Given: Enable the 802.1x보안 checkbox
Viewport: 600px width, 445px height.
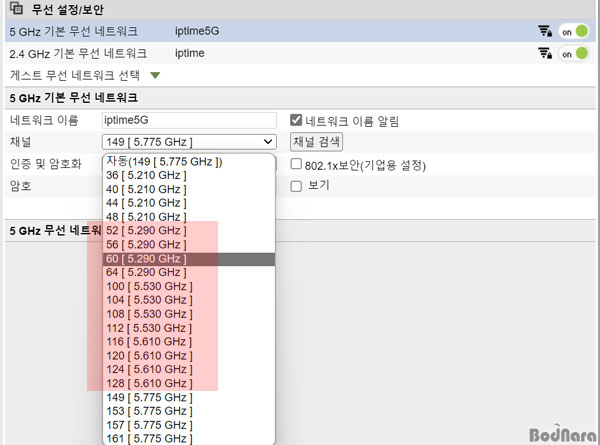Looking at the screenshot, I should pyautogui.click(x=296, y=164).
